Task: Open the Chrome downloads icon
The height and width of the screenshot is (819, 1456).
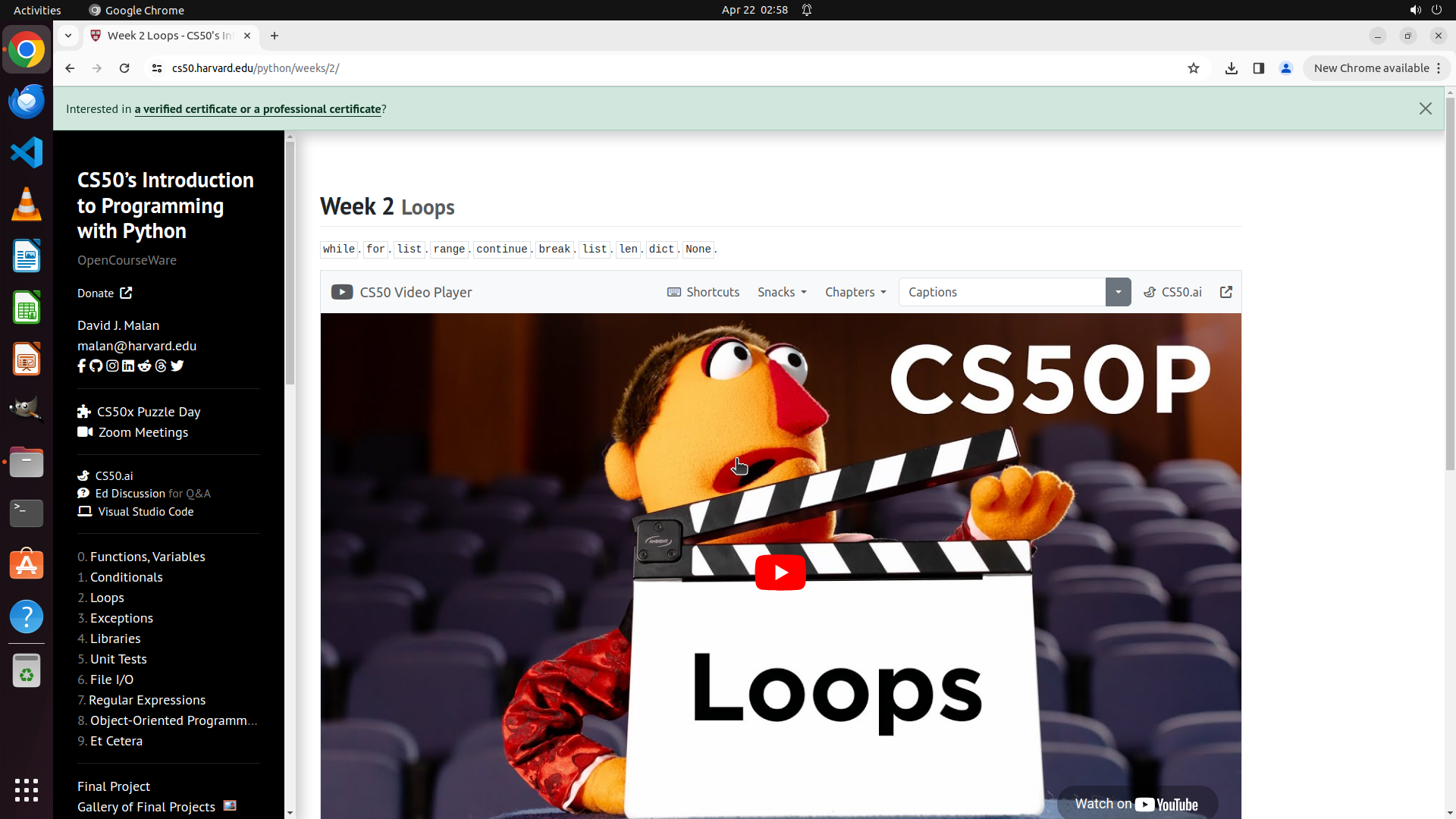Action: tap(1231, 68)
